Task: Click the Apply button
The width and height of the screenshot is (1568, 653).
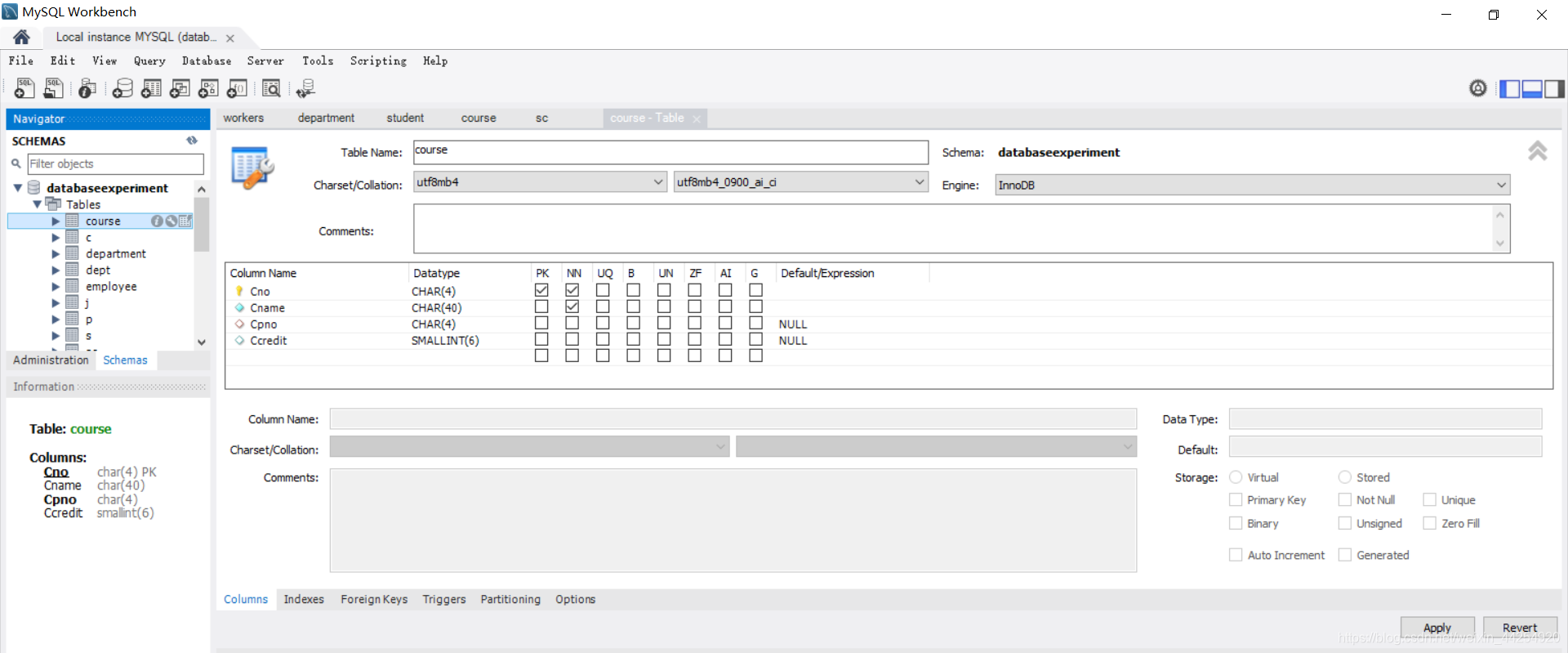Action: pos(1437,628)
